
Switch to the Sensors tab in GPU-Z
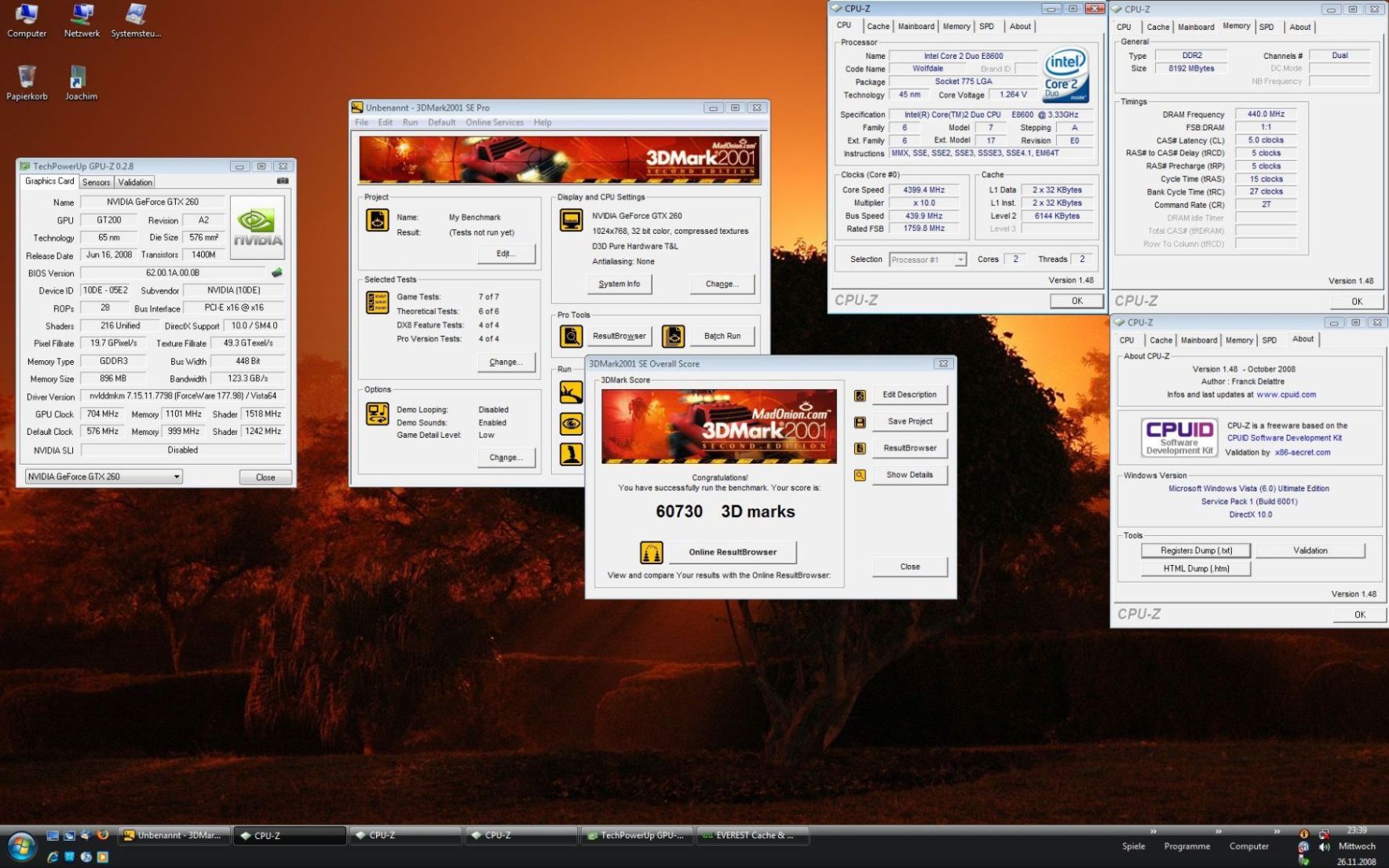(x=96, y=182)
